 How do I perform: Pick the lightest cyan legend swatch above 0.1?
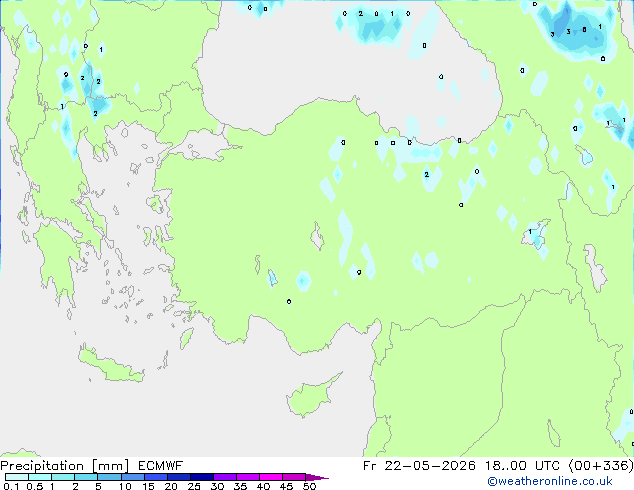[x=17, y=477]
